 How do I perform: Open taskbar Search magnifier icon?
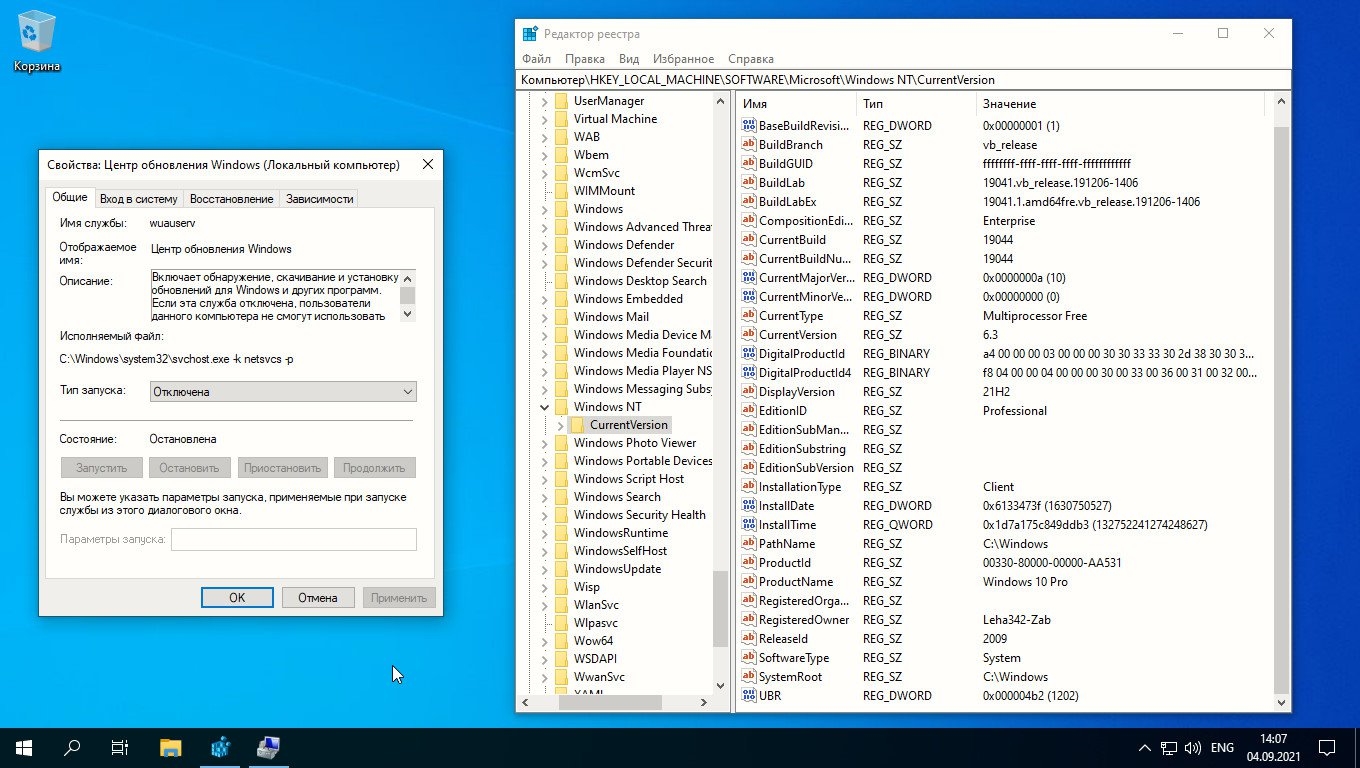[x=72, y=747]
